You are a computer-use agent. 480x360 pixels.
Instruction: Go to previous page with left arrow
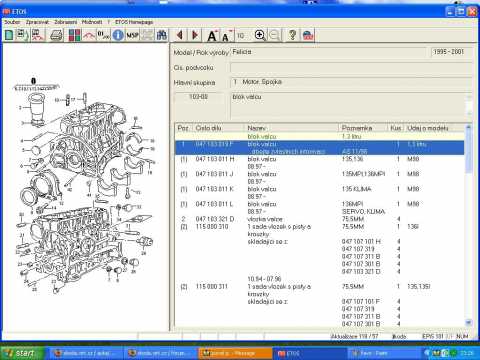coord(180,35)
